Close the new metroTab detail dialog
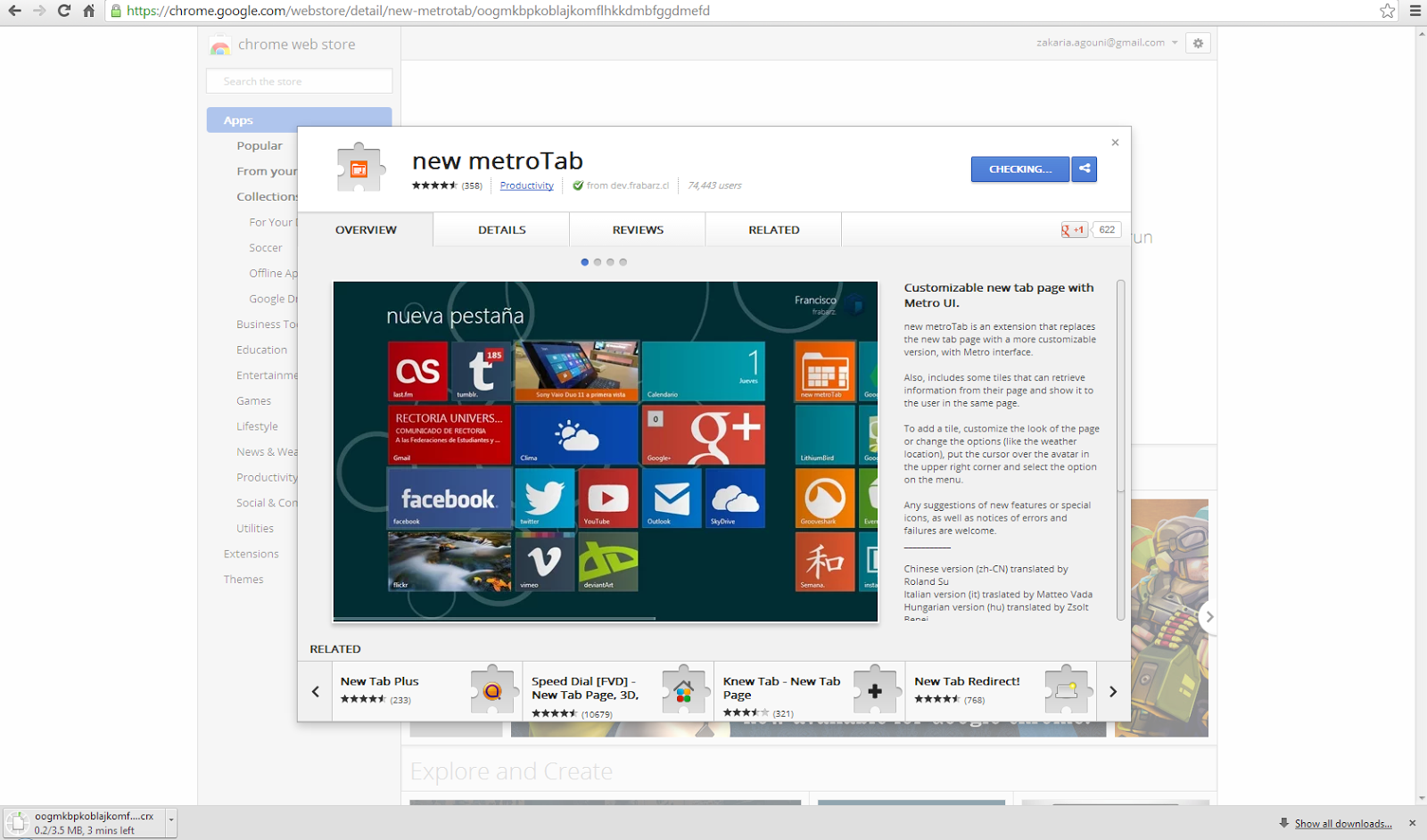Viewport: 1427px width, 840px height. (1115, 143)
